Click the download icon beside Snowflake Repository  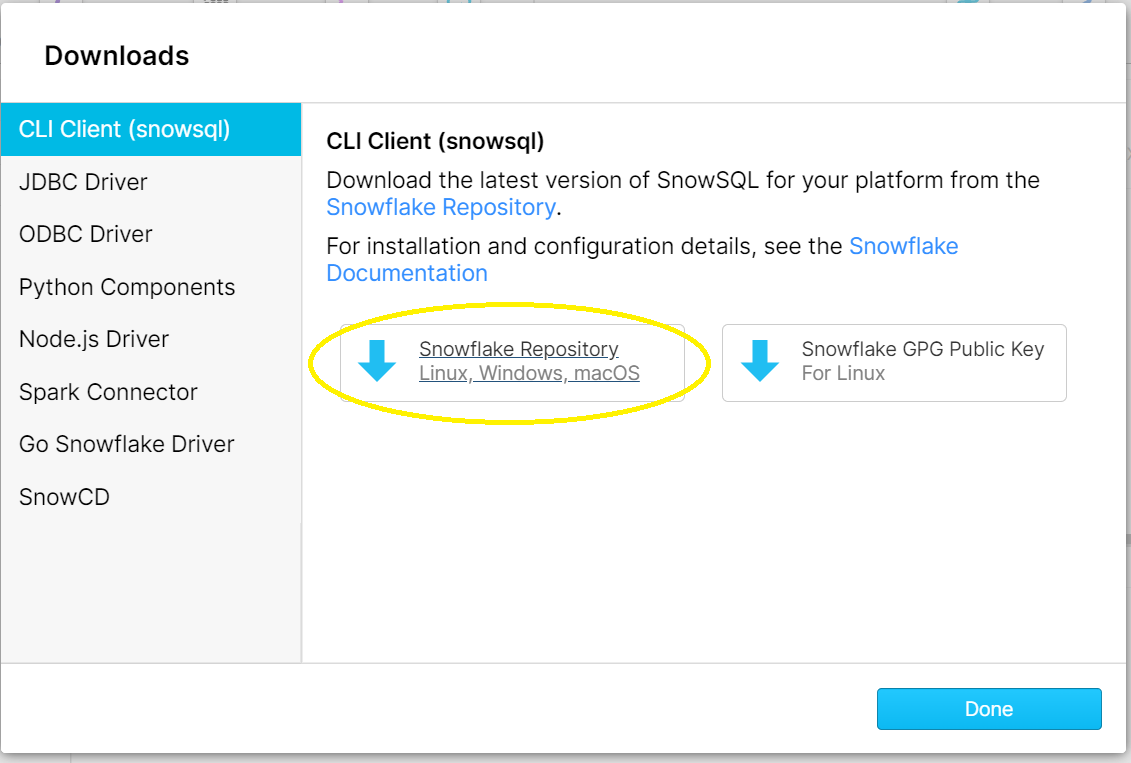tap(377, 363)
